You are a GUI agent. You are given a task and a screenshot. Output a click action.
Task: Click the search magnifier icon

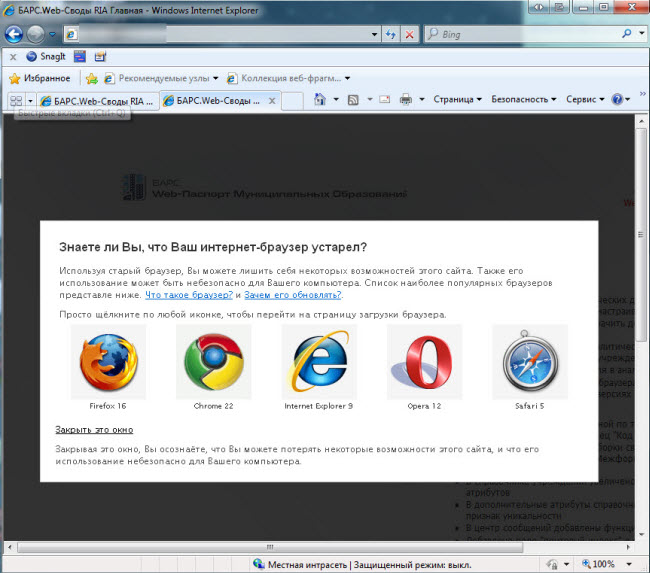pos(627,34)
